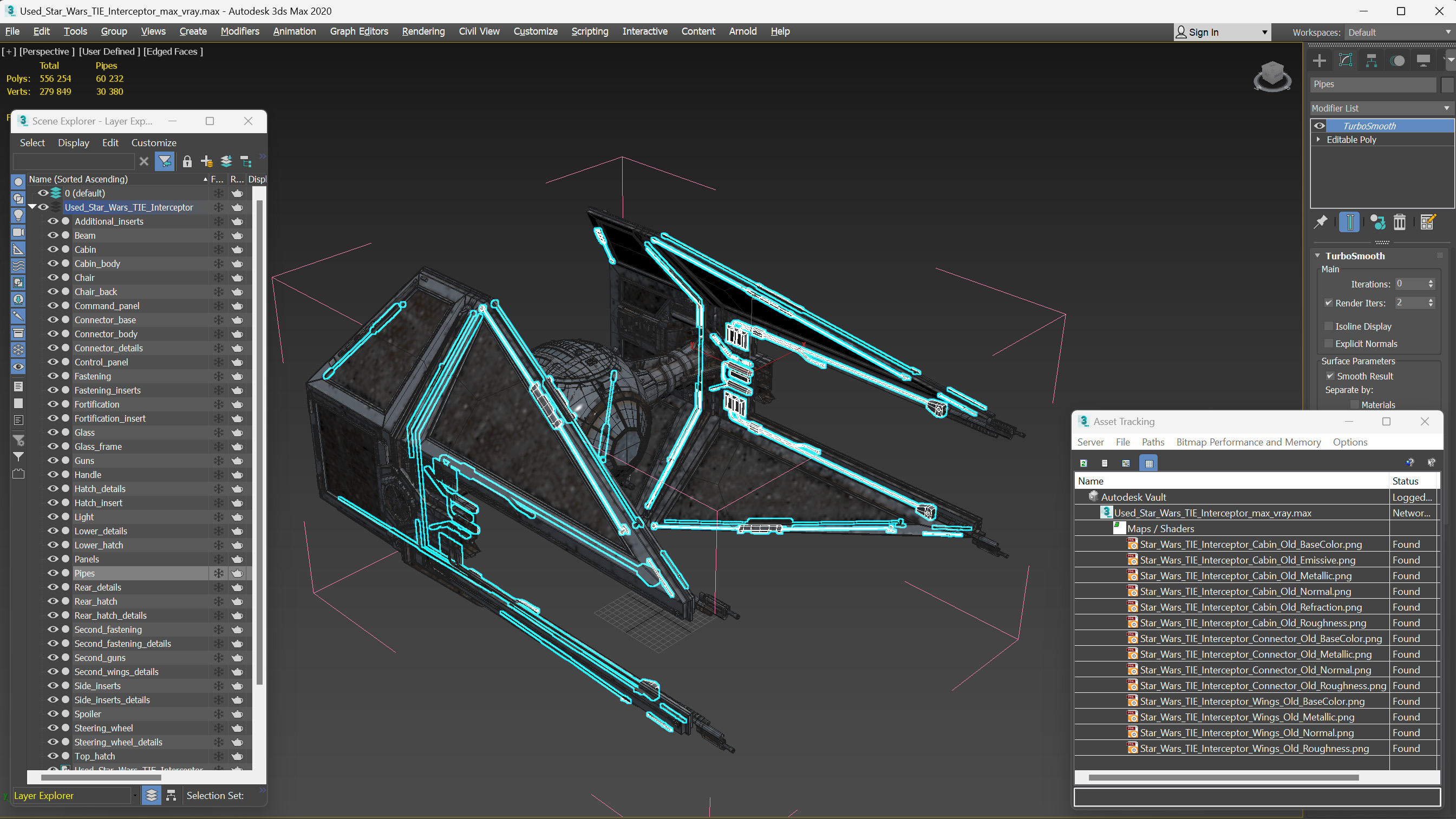Click Create New Layer icon
The height and width of the screenshot is (819, 1456).
pyautogui.click(x=206, y=162)
